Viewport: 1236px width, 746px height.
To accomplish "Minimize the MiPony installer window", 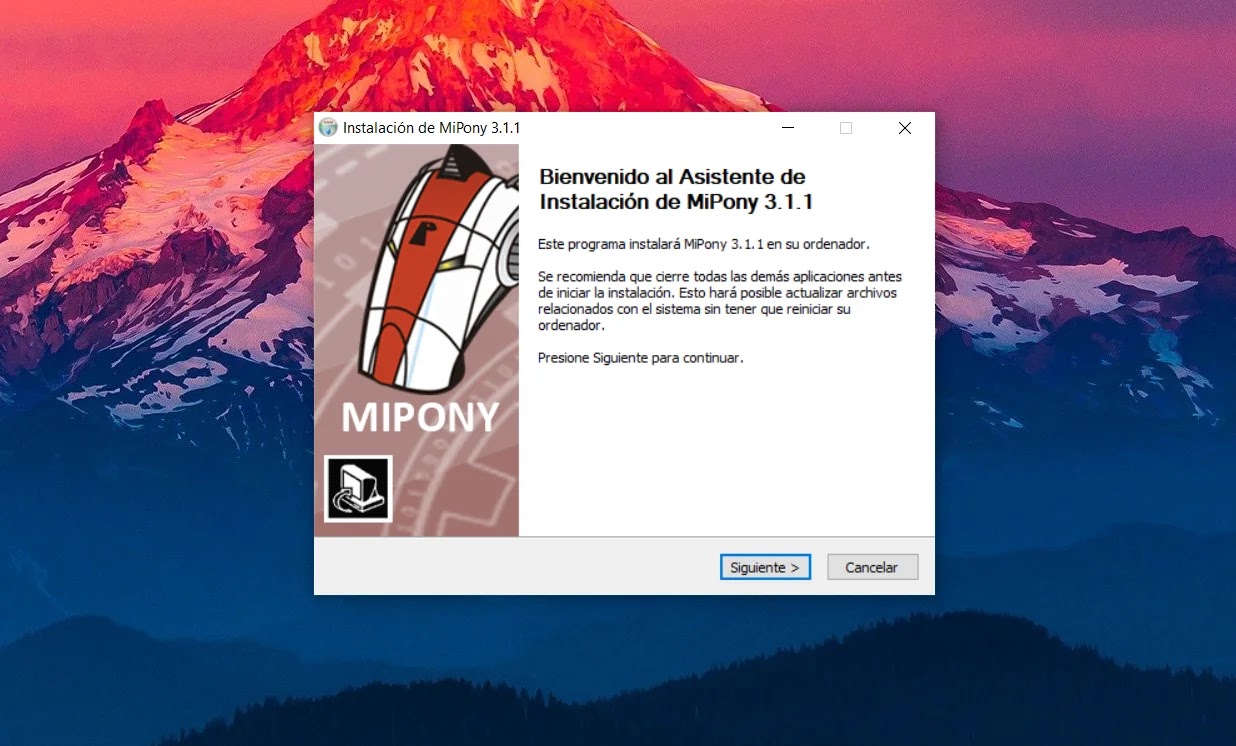I will [x=788, y=128].
